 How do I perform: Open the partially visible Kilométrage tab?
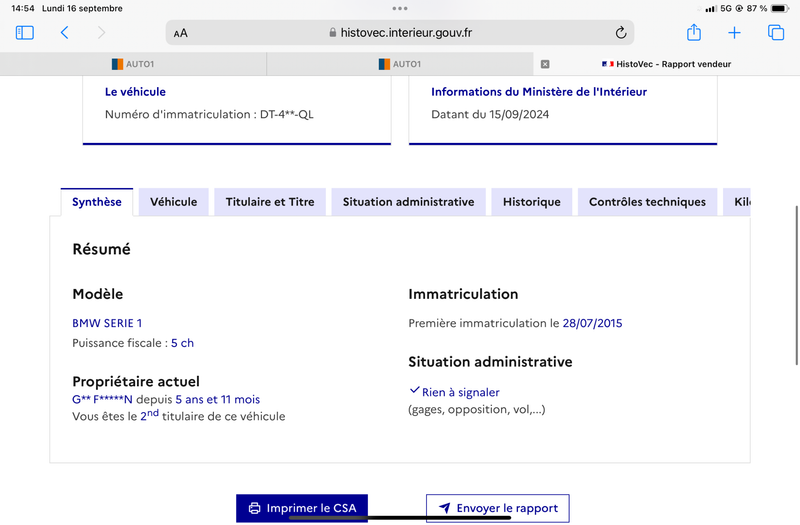(737, 202)
